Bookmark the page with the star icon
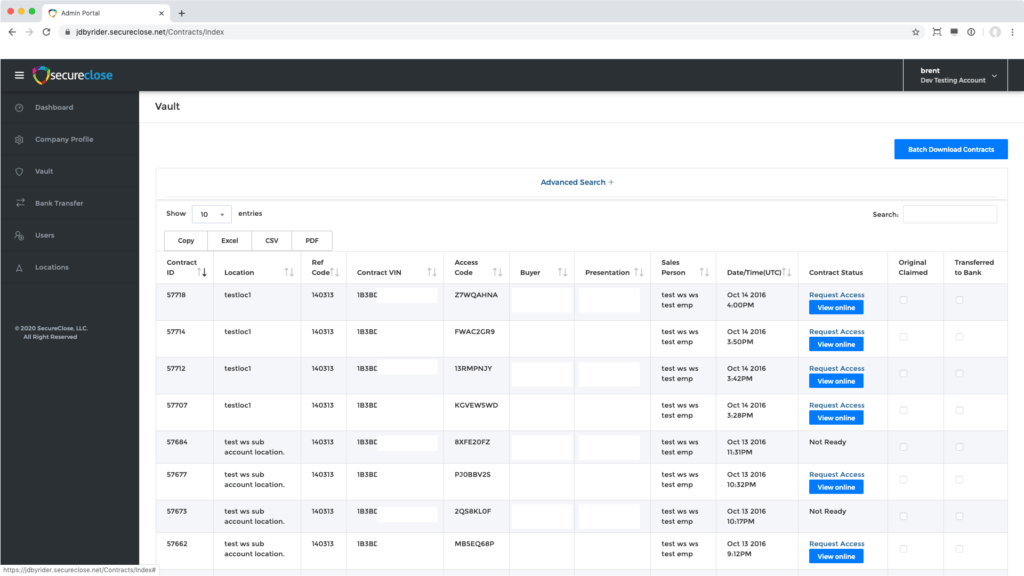The image size is (1024, 576). point(915,32)
